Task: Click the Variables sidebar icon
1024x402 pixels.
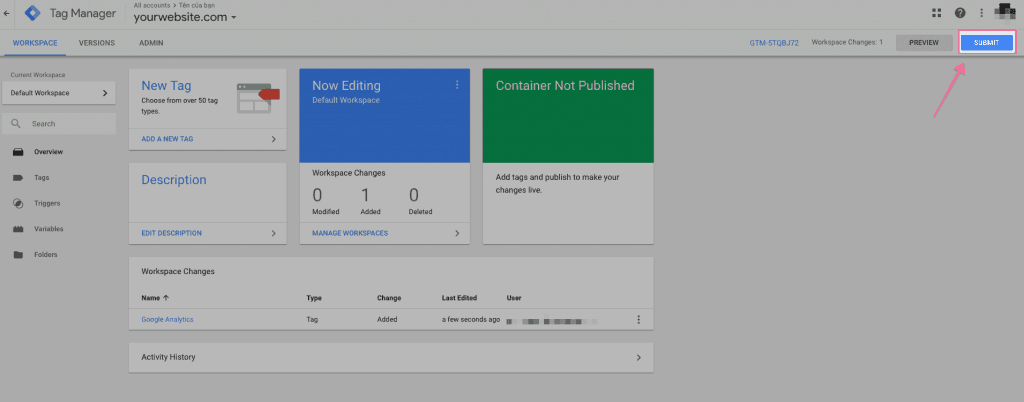Action: point(18,229)
